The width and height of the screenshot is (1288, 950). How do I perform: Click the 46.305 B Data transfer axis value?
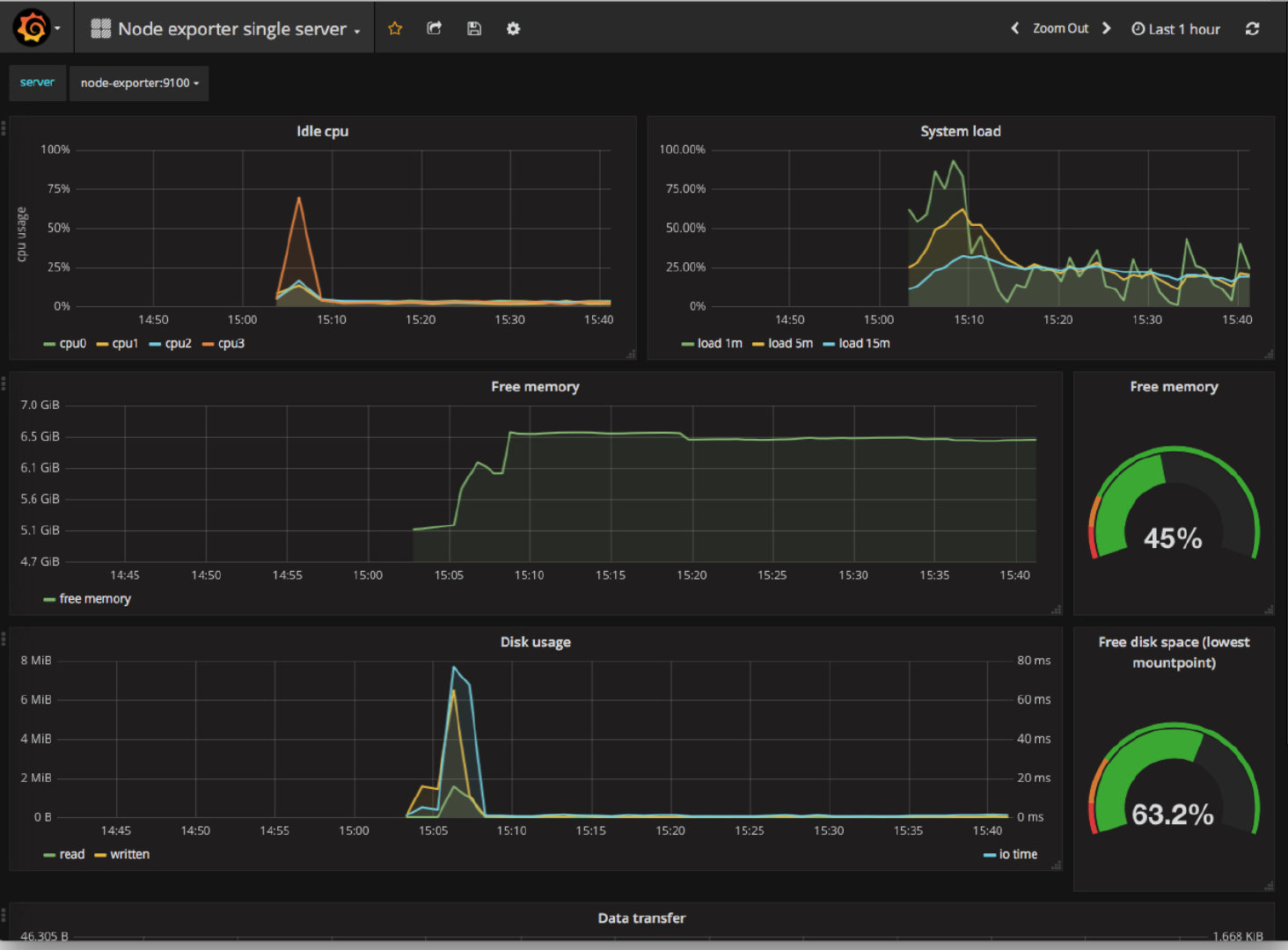tap(44, 936)
